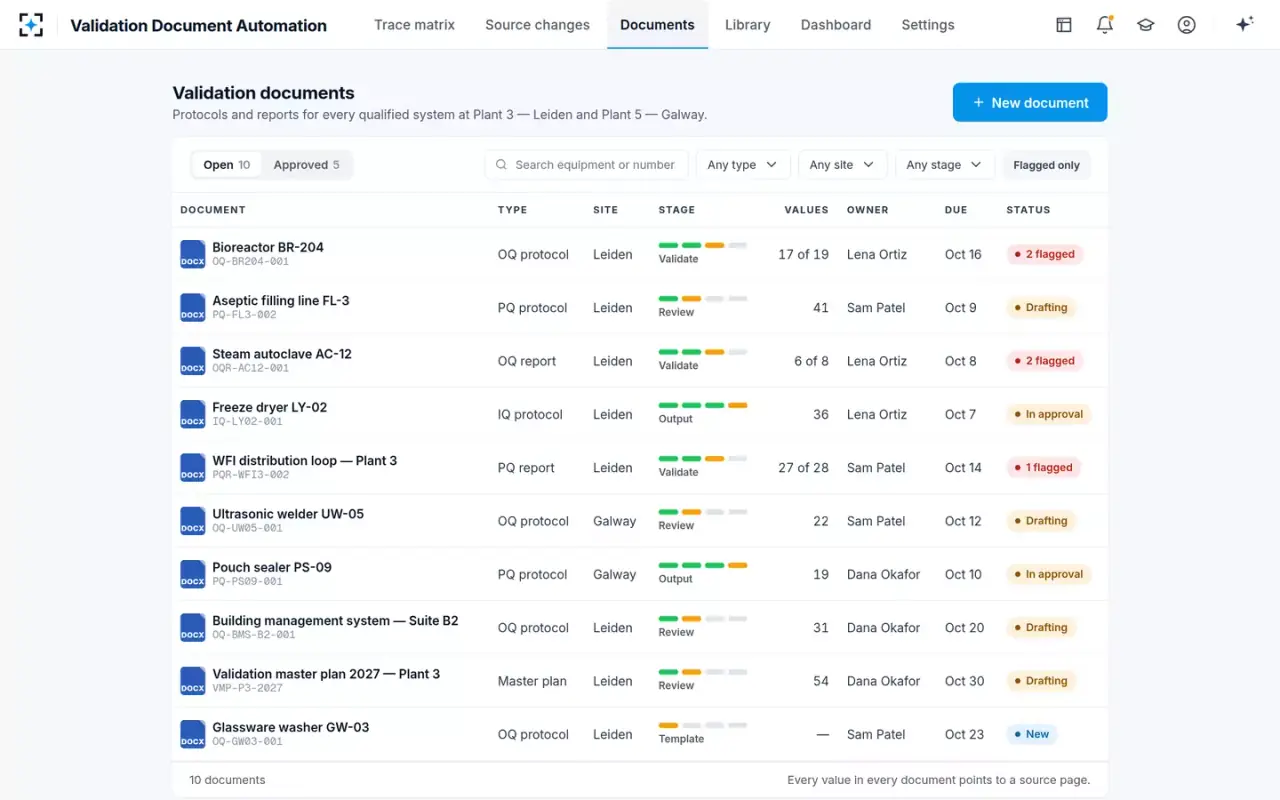This screenshot has width=1280, height=800.
Task: Click DOCX icon for WFI distribution loop
Action: coord(192,467)
